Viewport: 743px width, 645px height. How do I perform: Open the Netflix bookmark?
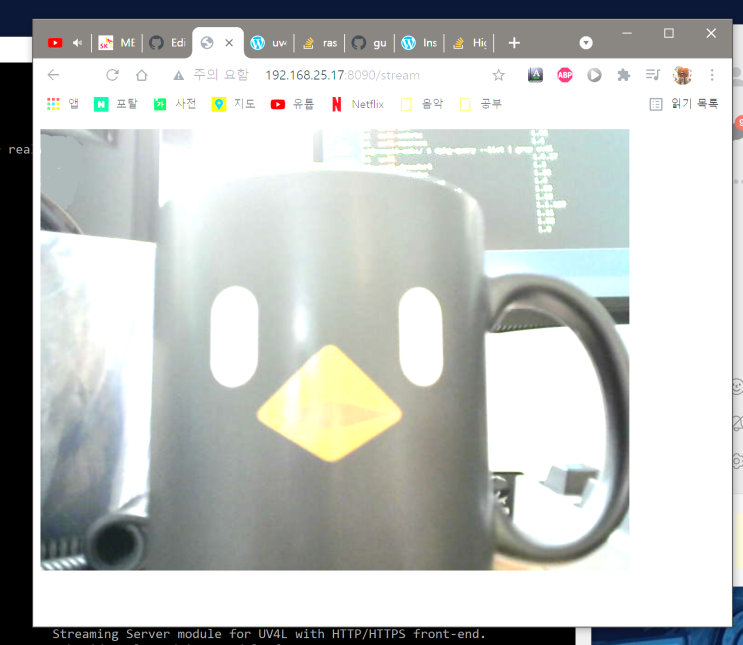358,104
